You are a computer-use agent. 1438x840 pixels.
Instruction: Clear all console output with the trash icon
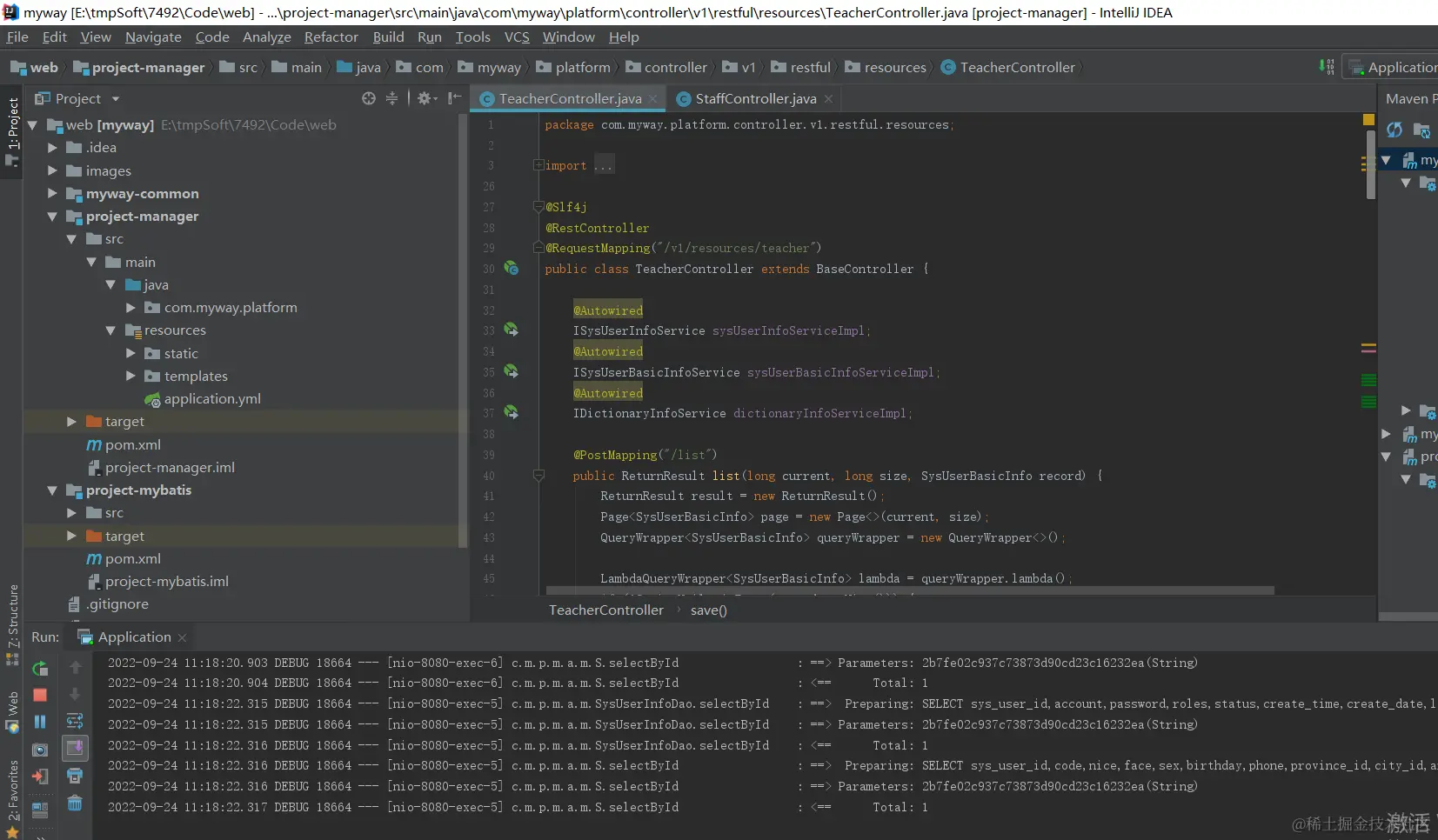tap(75, 803)
